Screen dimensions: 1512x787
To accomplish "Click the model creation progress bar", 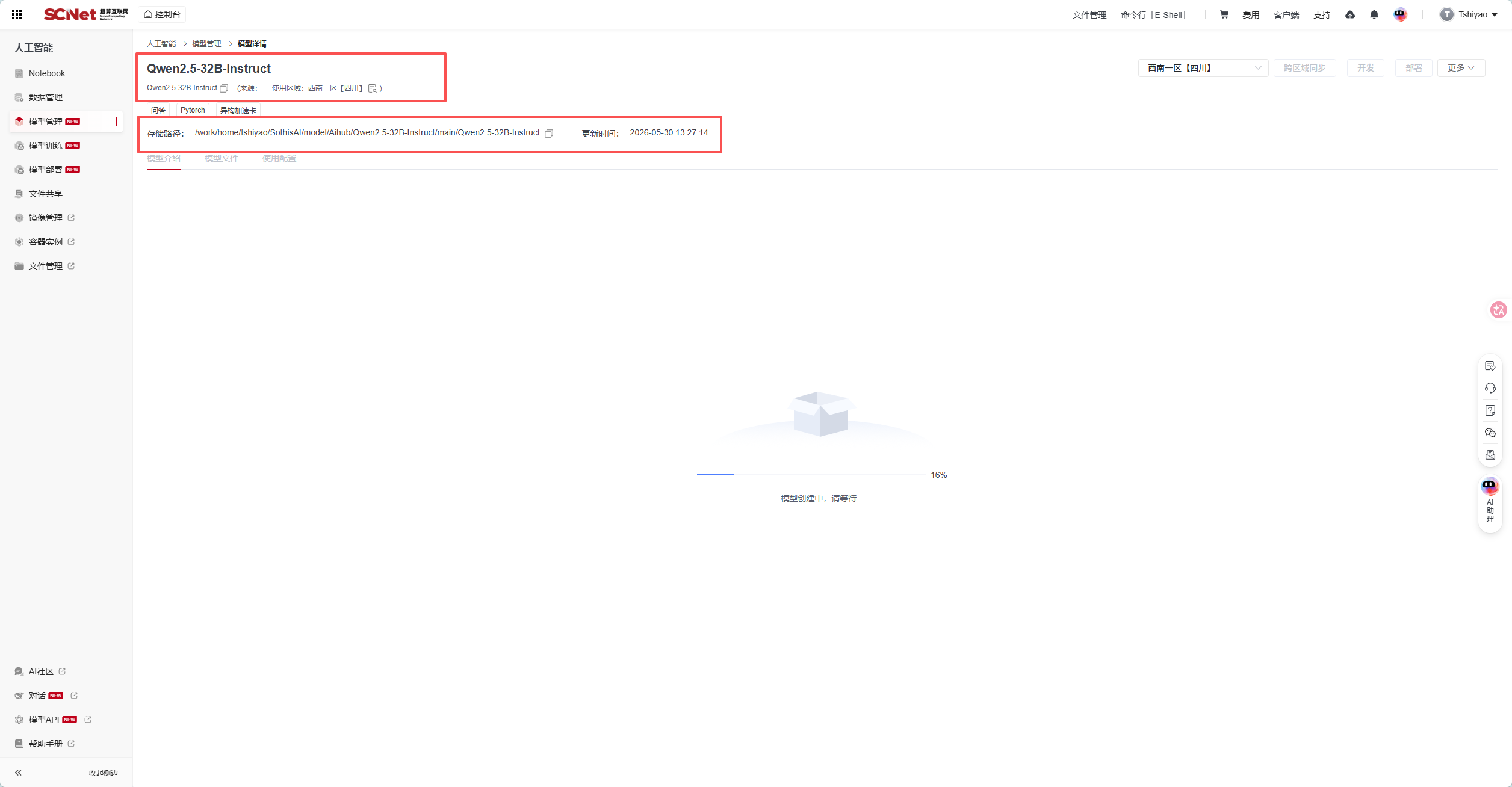I will click(811, 474).
